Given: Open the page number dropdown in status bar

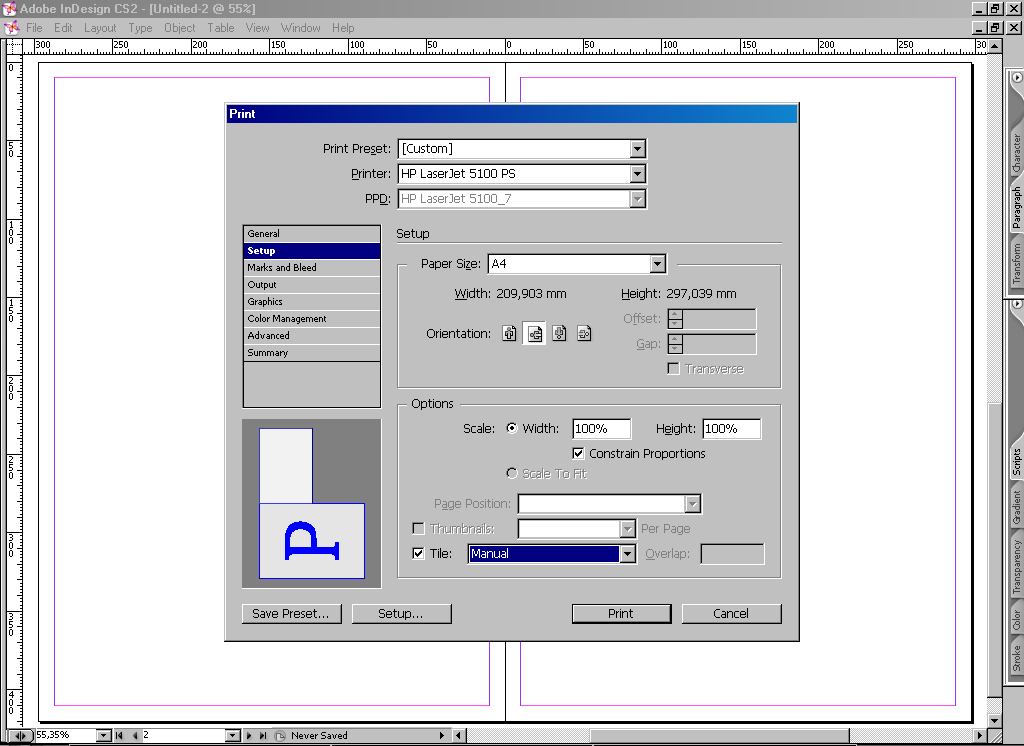Looking at the screenshot, I should pos(233,736).
